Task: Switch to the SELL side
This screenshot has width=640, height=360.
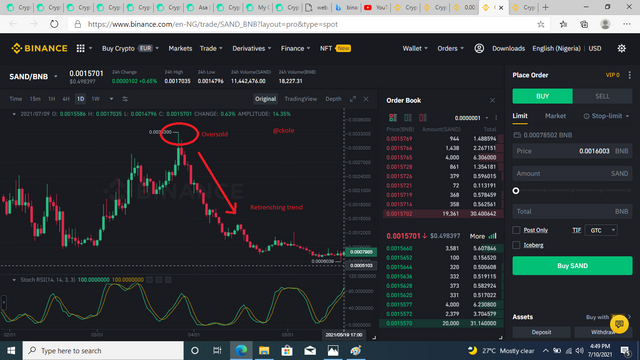Action: [x=602, y=96]
